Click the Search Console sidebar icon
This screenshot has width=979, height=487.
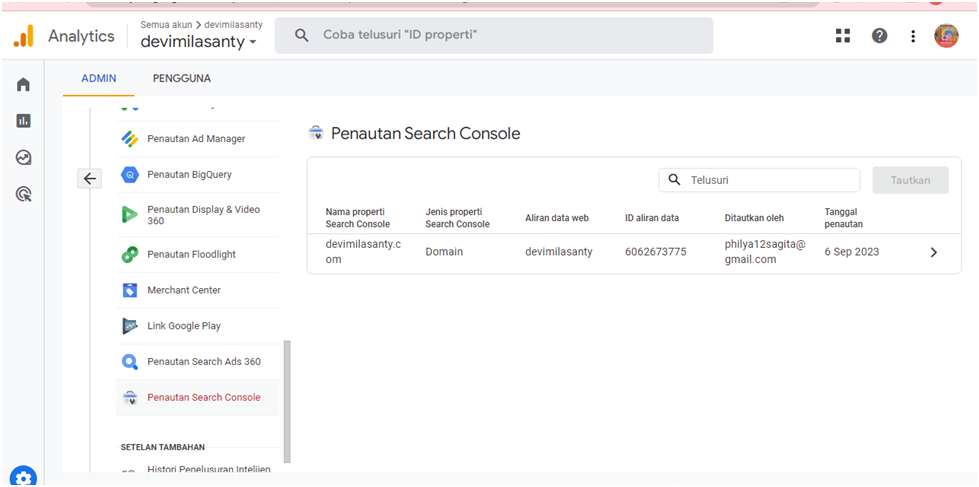130,398
